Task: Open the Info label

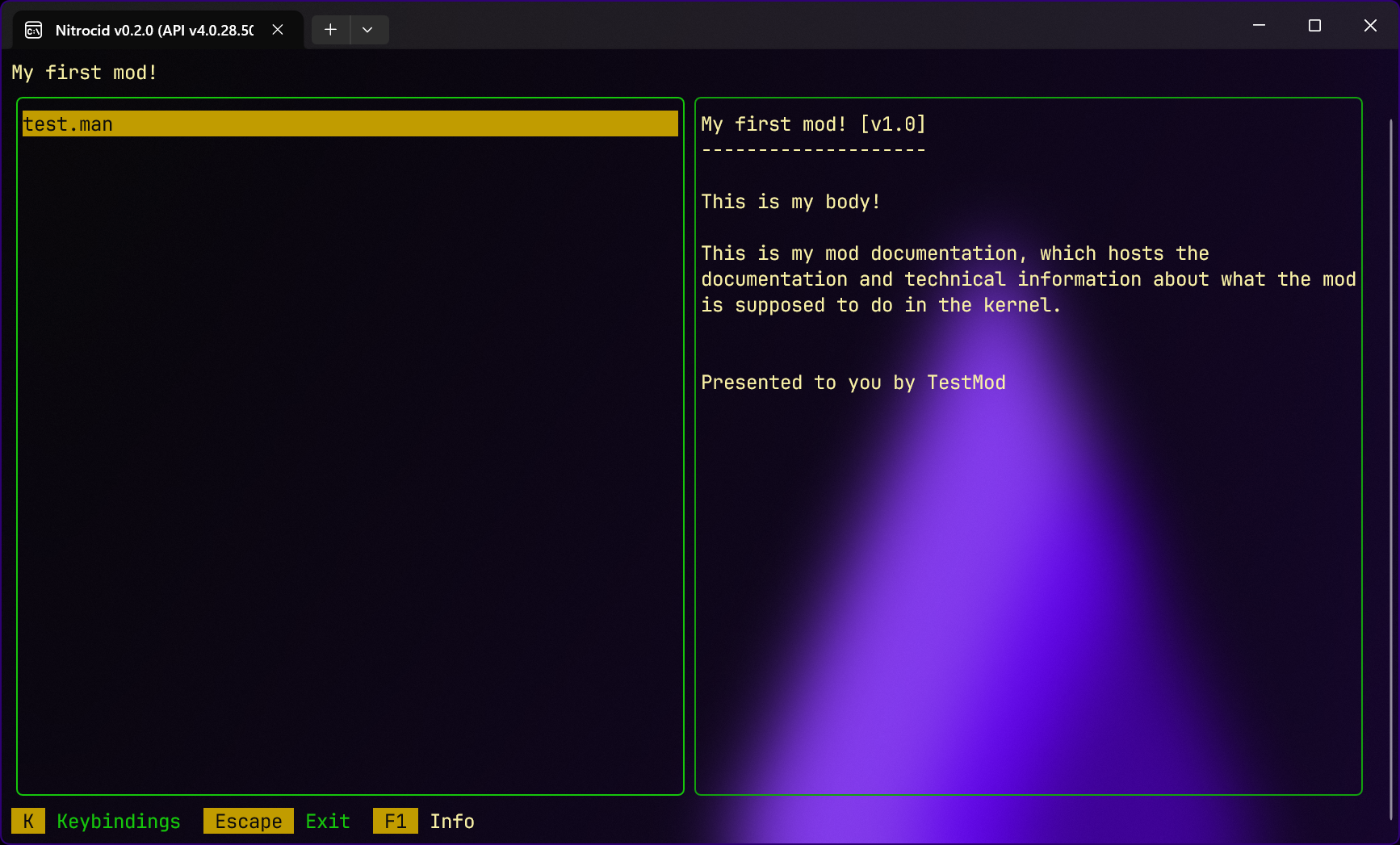Action: click(x=452, y=822)
